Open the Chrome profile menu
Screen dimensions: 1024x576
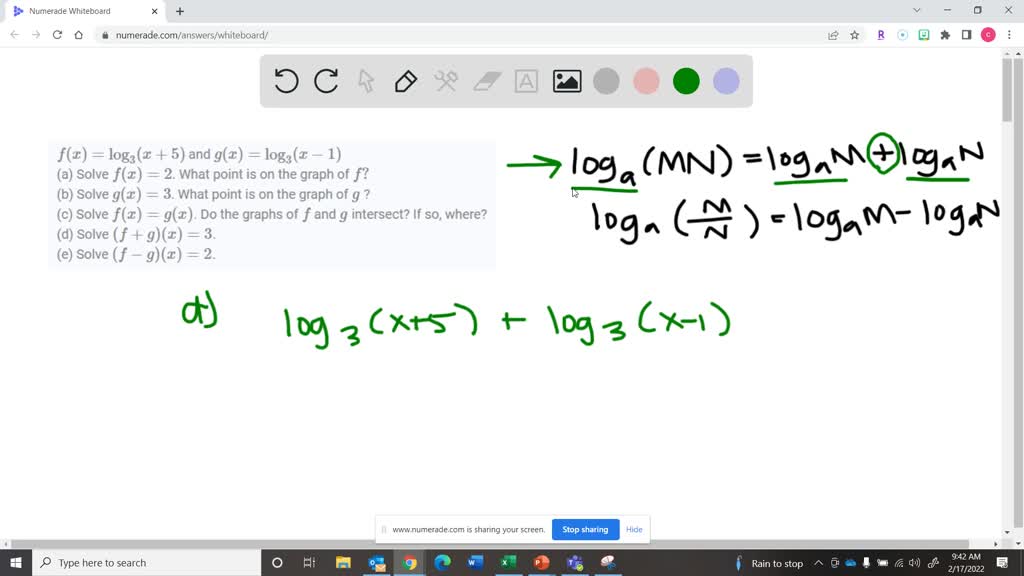(988, 34)
